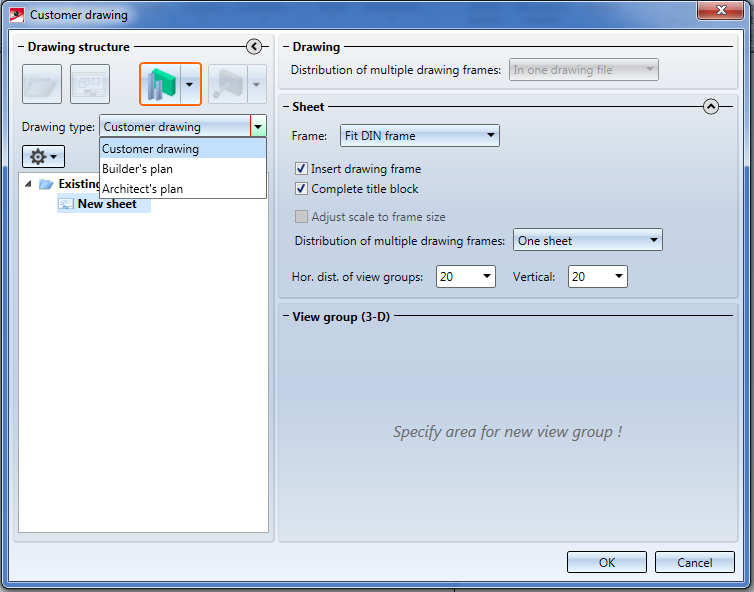Click the OK button

(x=606, y=562)
